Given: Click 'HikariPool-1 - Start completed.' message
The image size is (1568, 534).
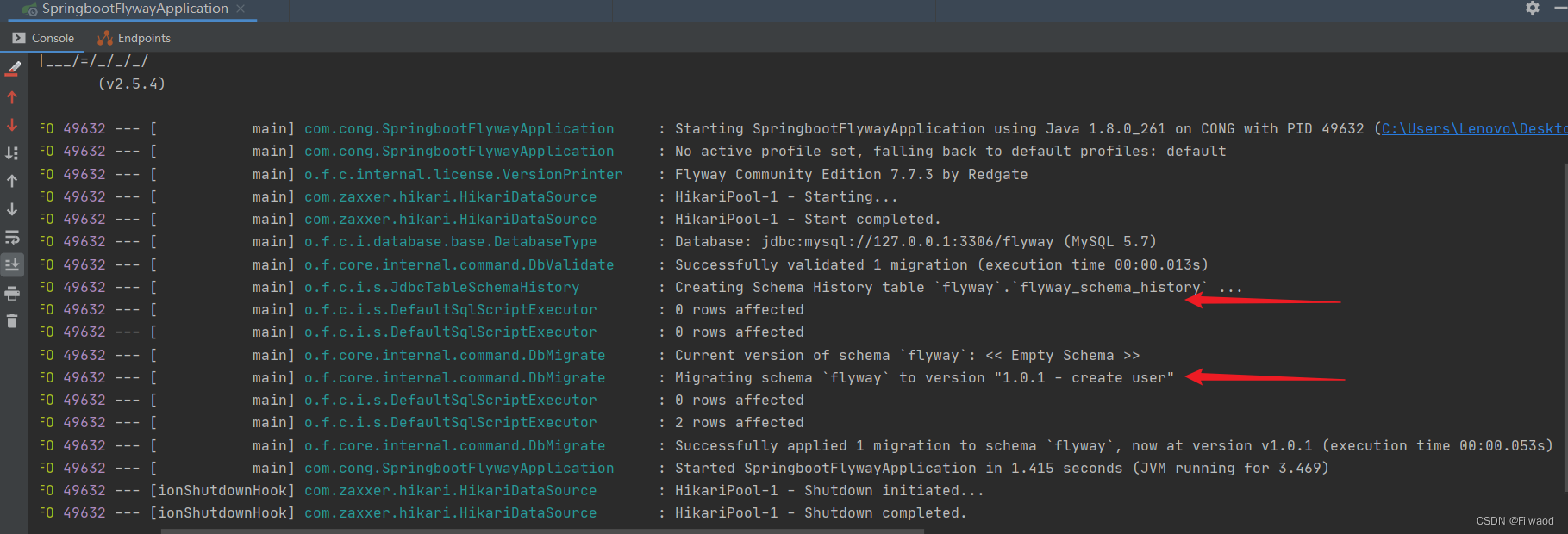Looking at the screenshot, I should coord(808,219).
